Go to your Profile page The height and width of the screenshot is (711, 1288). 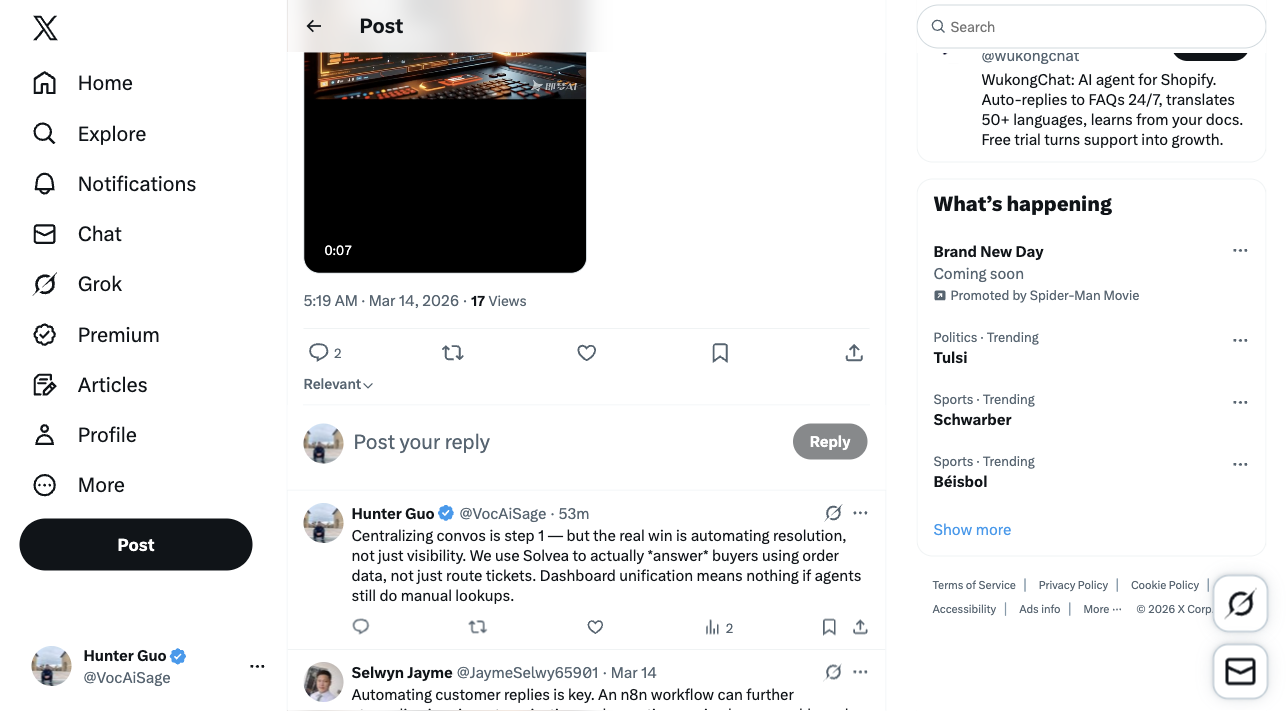107,434
